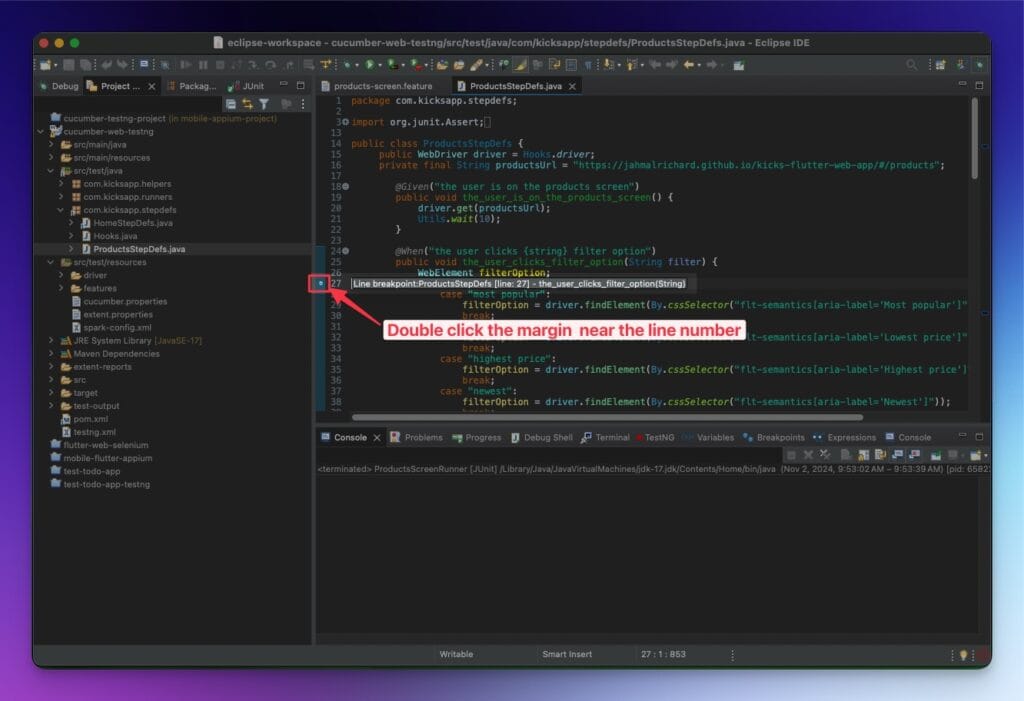Switch to the Debug view tab
The height and width of the screenshot is (701, 1024).
point(59,86)
